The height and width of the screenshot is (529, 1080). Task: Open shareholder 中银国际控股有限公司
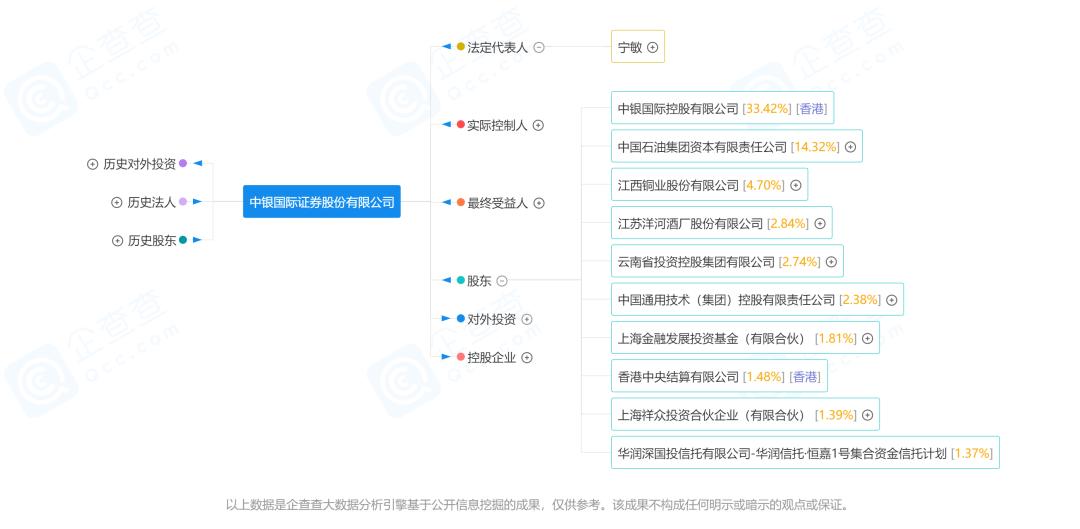pos(723,108)
